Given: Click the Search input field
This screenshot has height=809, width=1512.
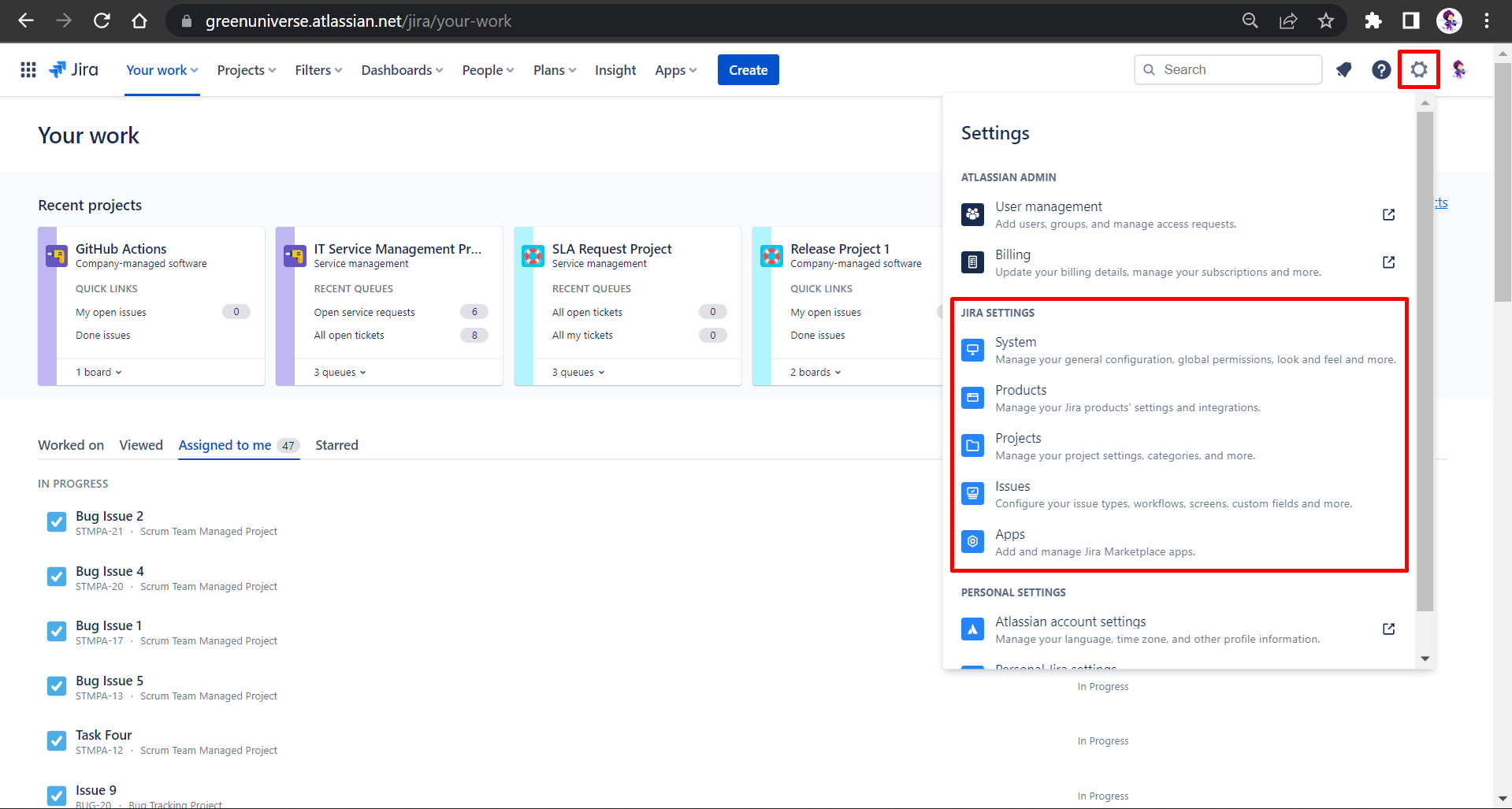Looking at the screenshot, I should coord(1228,69).
